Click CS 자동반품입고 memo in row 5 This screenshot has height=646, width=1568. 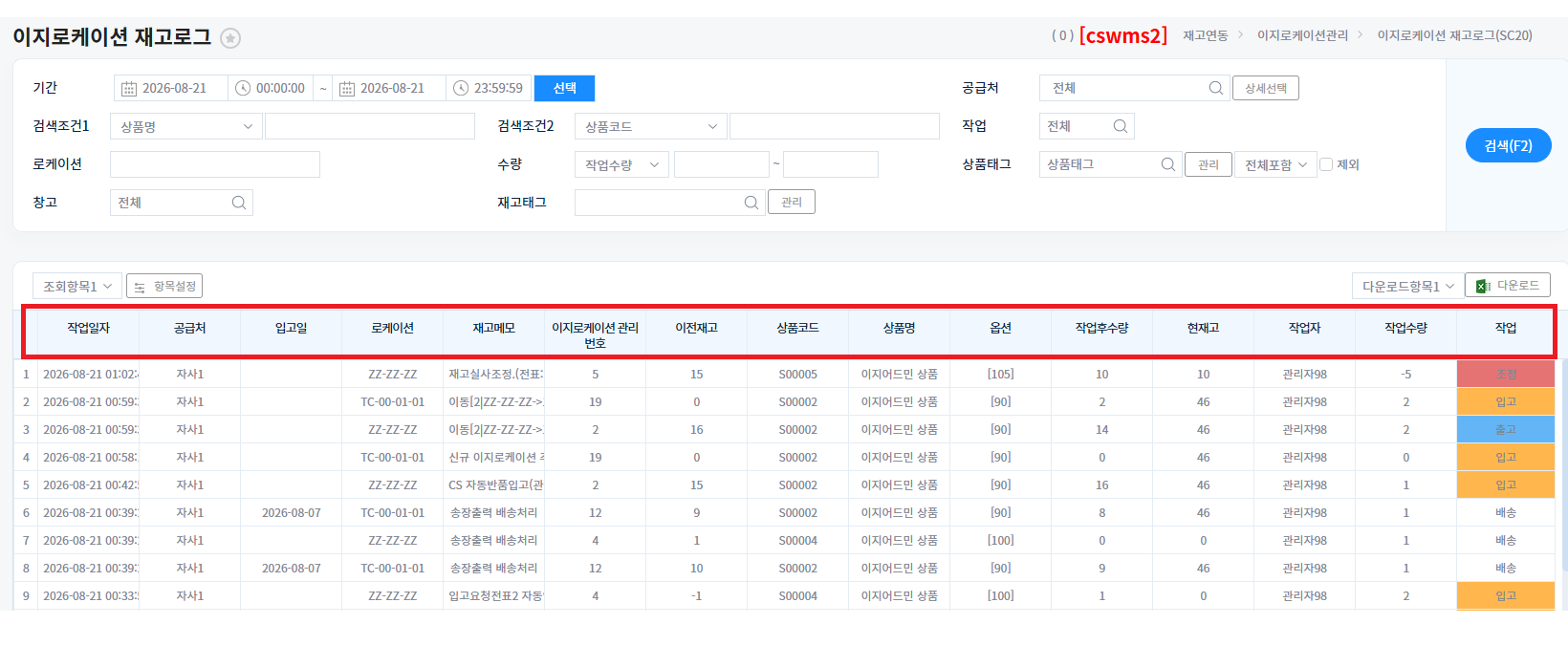(495, 484)
